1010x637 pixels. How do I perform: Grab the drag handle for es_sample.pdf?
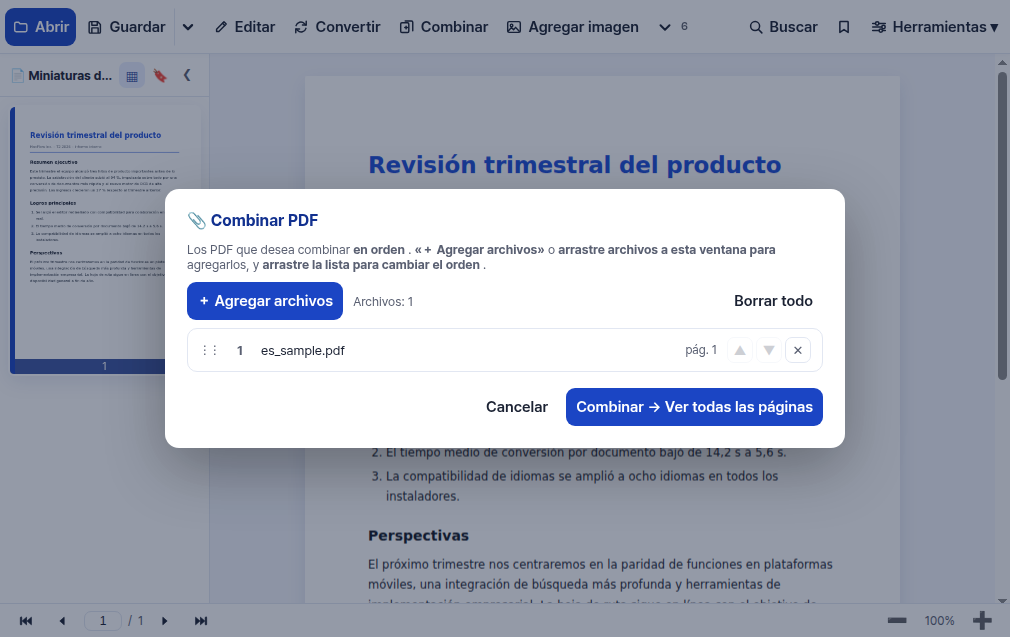click(209, 350)
